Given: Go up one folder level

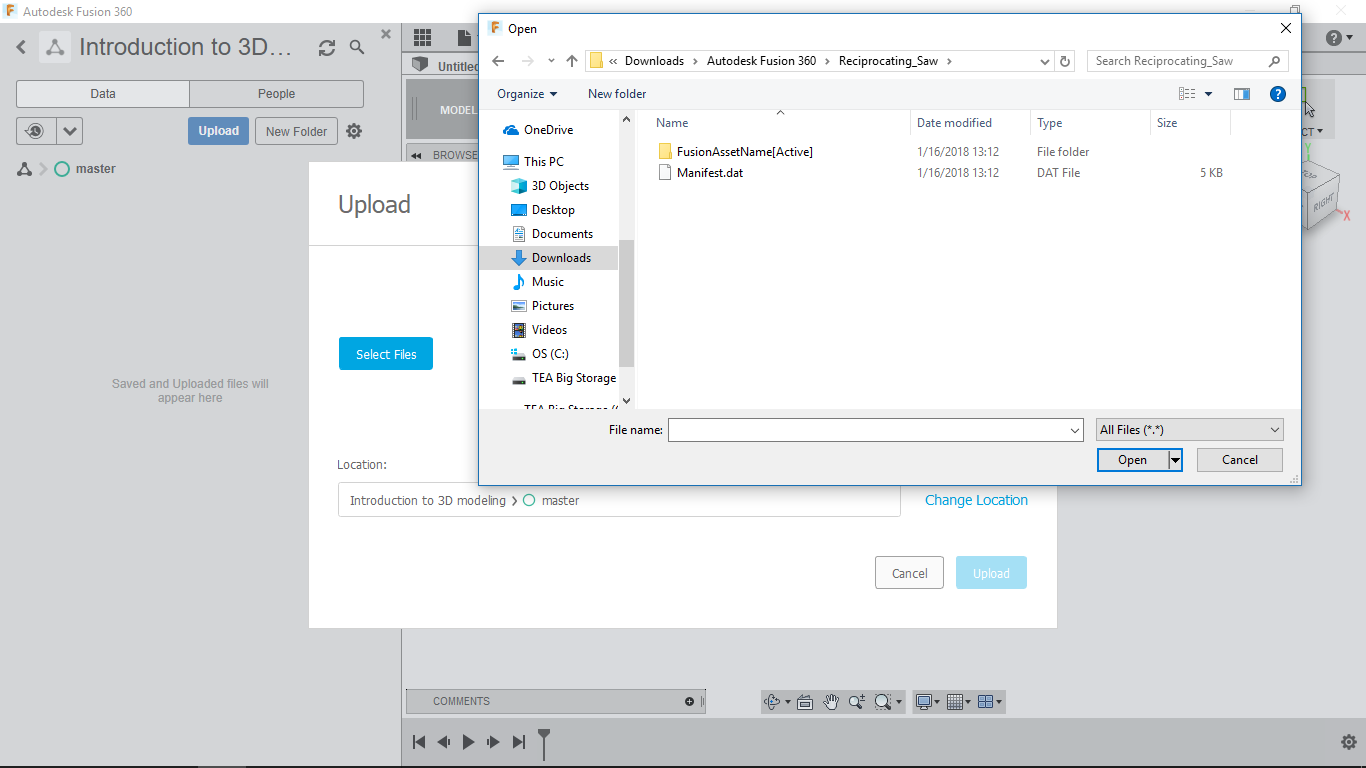Looking at the screenshot, I should (x=572, y=61).
